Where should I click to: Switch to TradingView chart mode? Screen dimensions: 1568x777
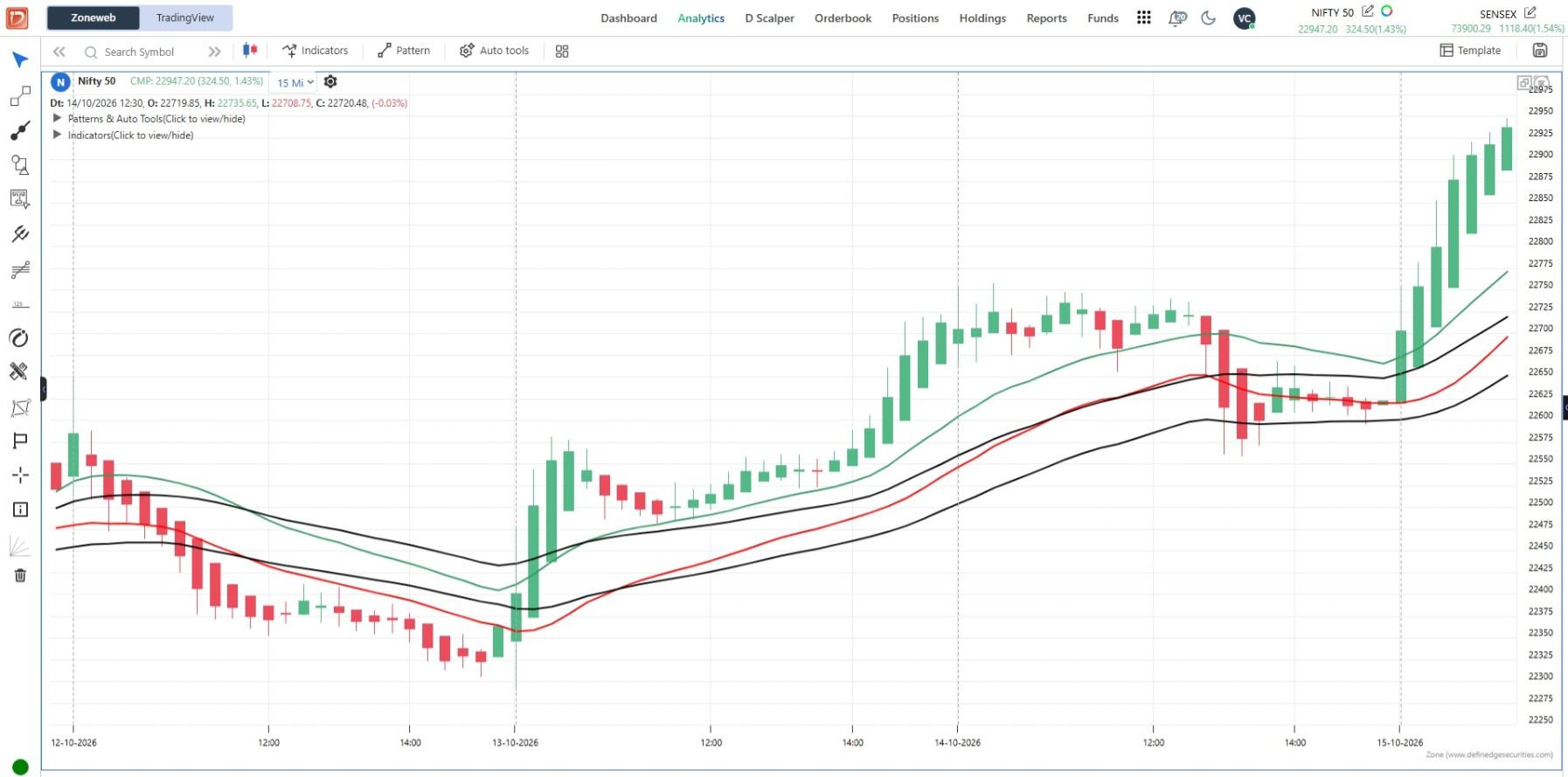tap(185, 17)
